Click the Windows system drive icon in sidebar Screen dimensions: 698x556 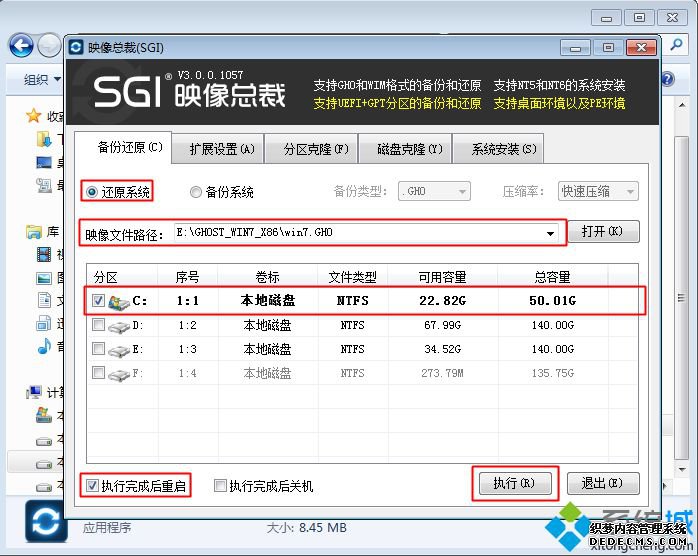pyautogui.click(x=44, y=415)
